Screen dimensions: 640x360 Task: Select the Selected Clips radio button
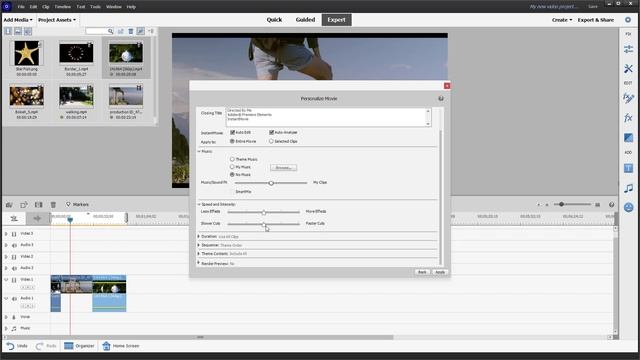tap(271, 141)
